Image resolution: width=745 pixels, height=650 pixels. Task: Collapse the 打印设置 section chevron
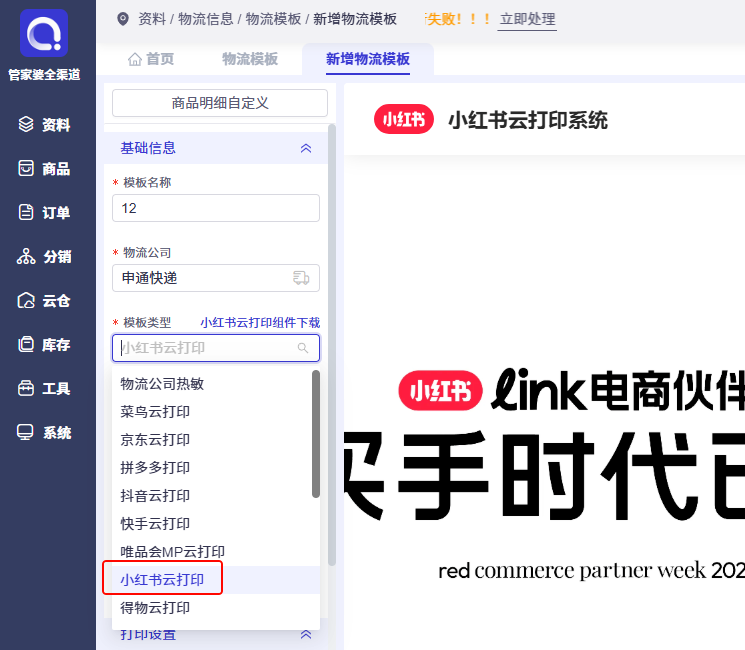(306, 635)
